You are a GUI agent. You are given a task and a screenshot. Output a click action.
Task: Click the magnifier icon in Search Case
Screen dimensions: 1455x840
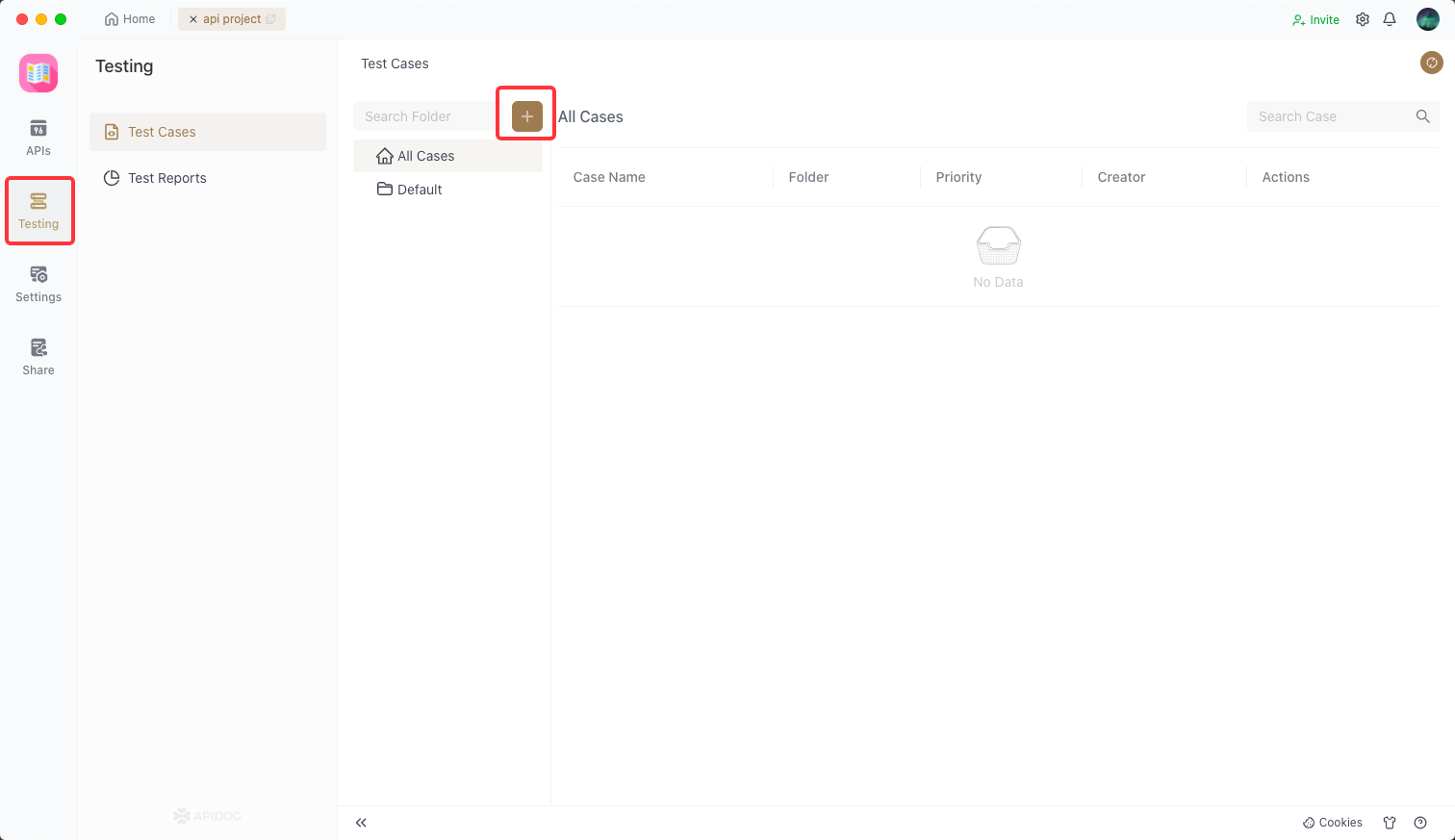1423,116
